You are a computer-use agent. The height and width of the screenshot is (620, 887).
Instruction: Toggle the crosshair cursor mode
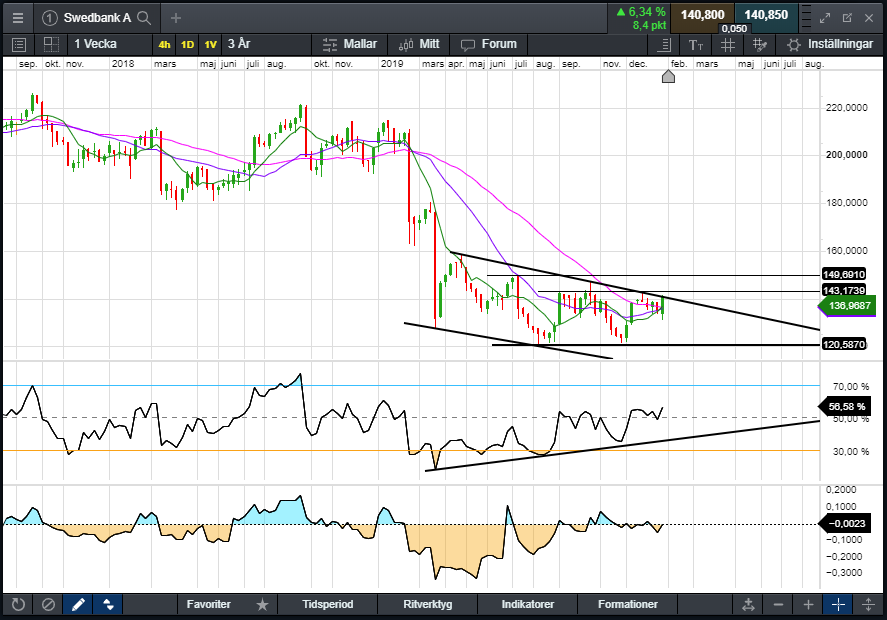[x=838, y=605]
